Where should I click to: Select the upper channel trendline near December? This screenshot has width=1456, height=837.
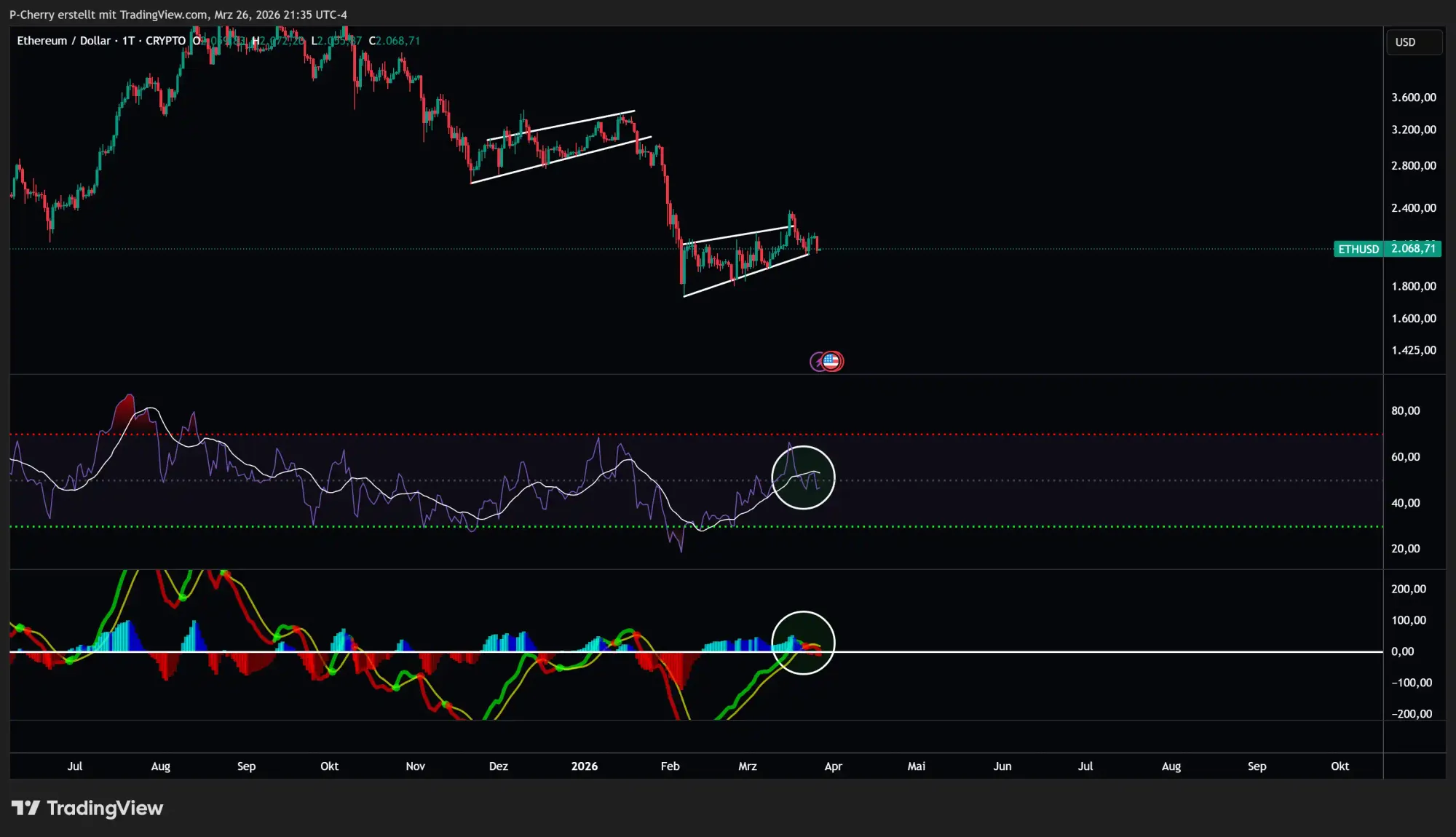coord(561,125)
